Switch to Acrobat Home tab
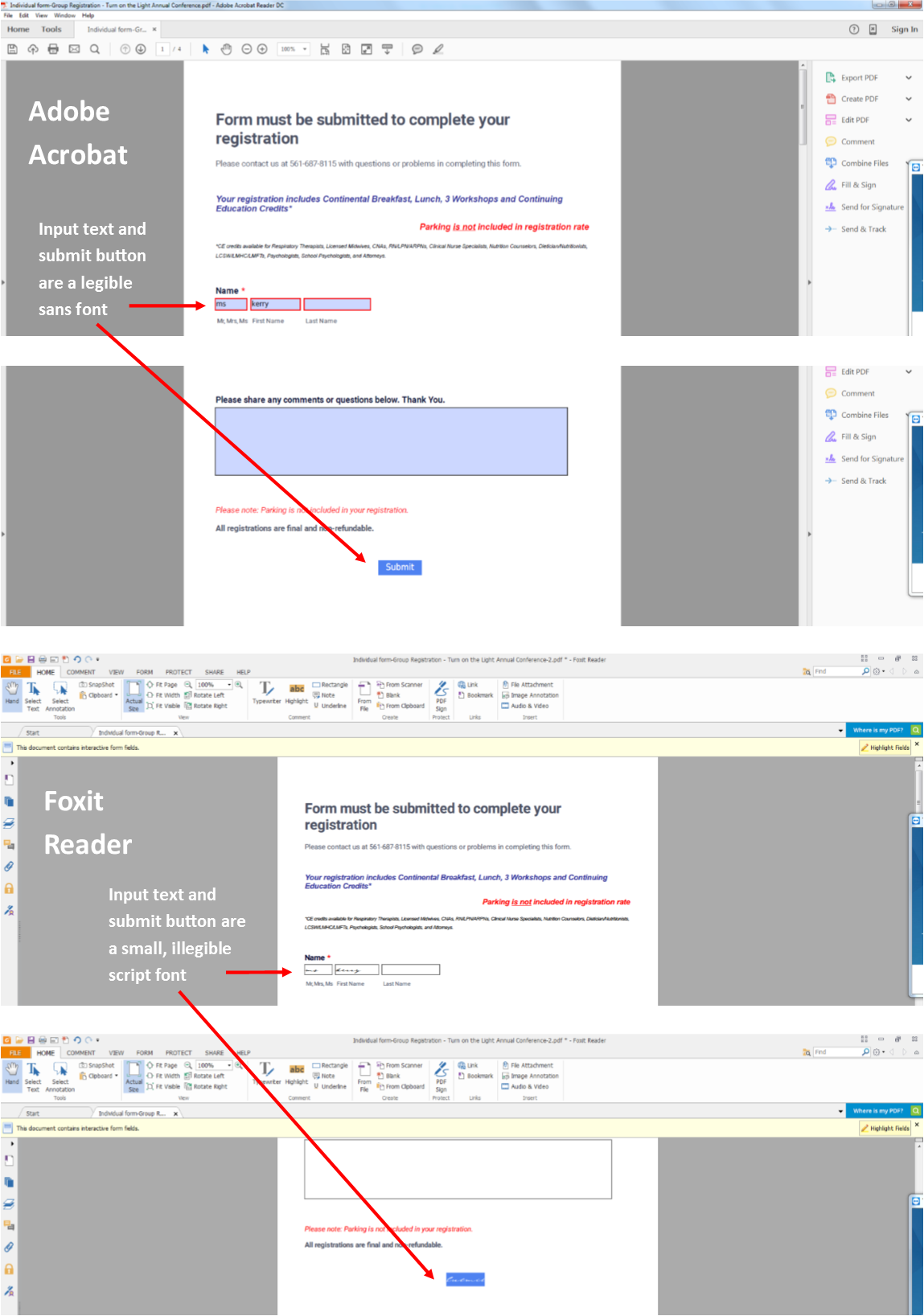Viewport: 924px width, 1316px height. click(x=18, y=29)
